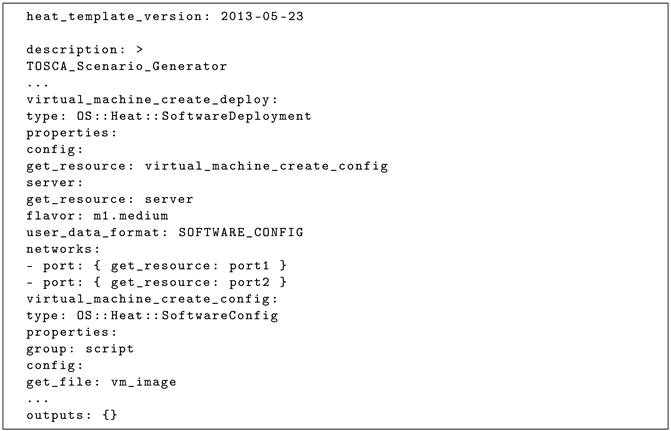The image size is (671, 431).
Task: Click the 'get_file: vm_image' line
Action: tap(102, 381)
